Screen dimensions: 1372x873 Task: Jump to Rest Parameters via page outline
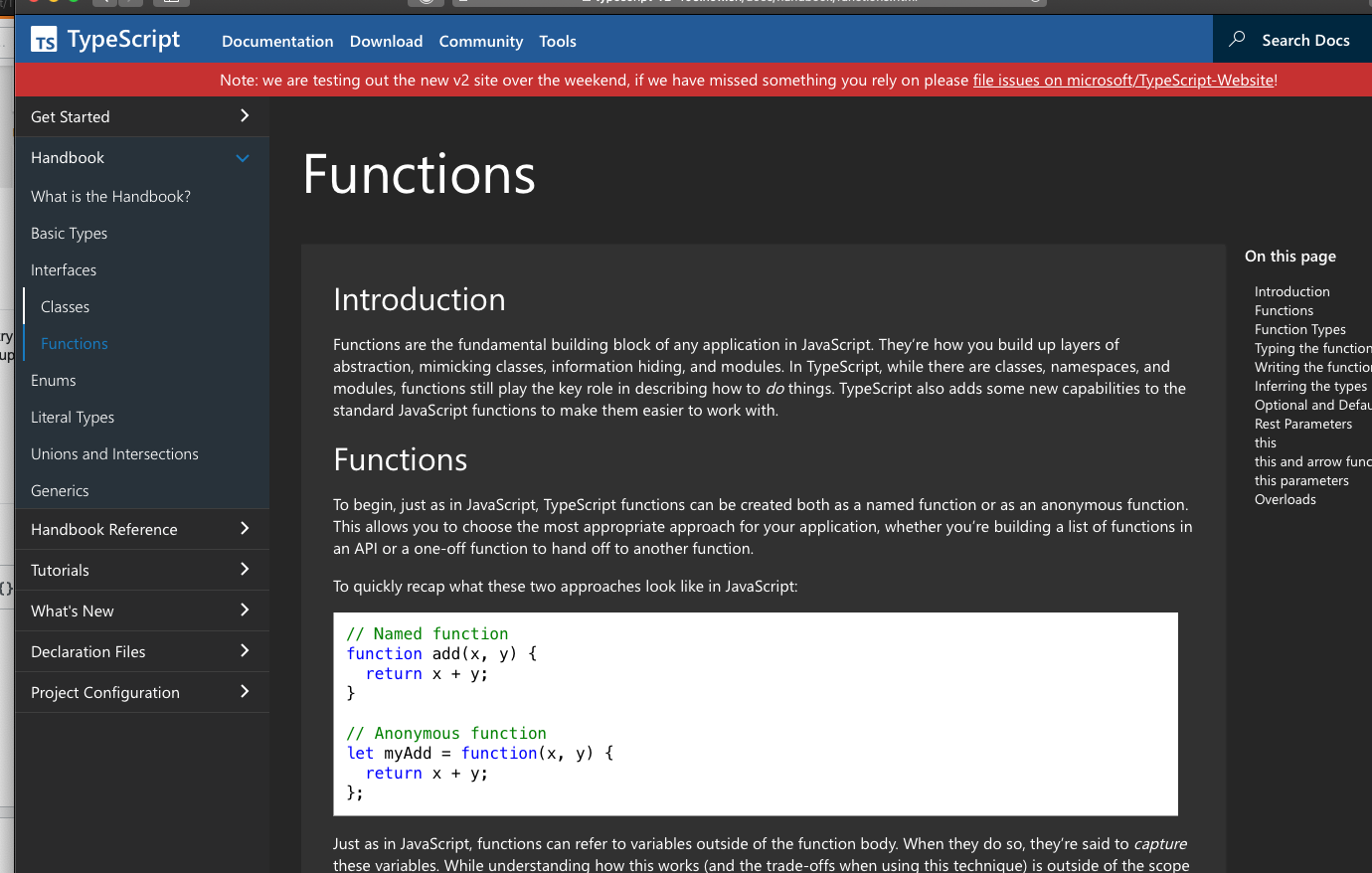1303,424
